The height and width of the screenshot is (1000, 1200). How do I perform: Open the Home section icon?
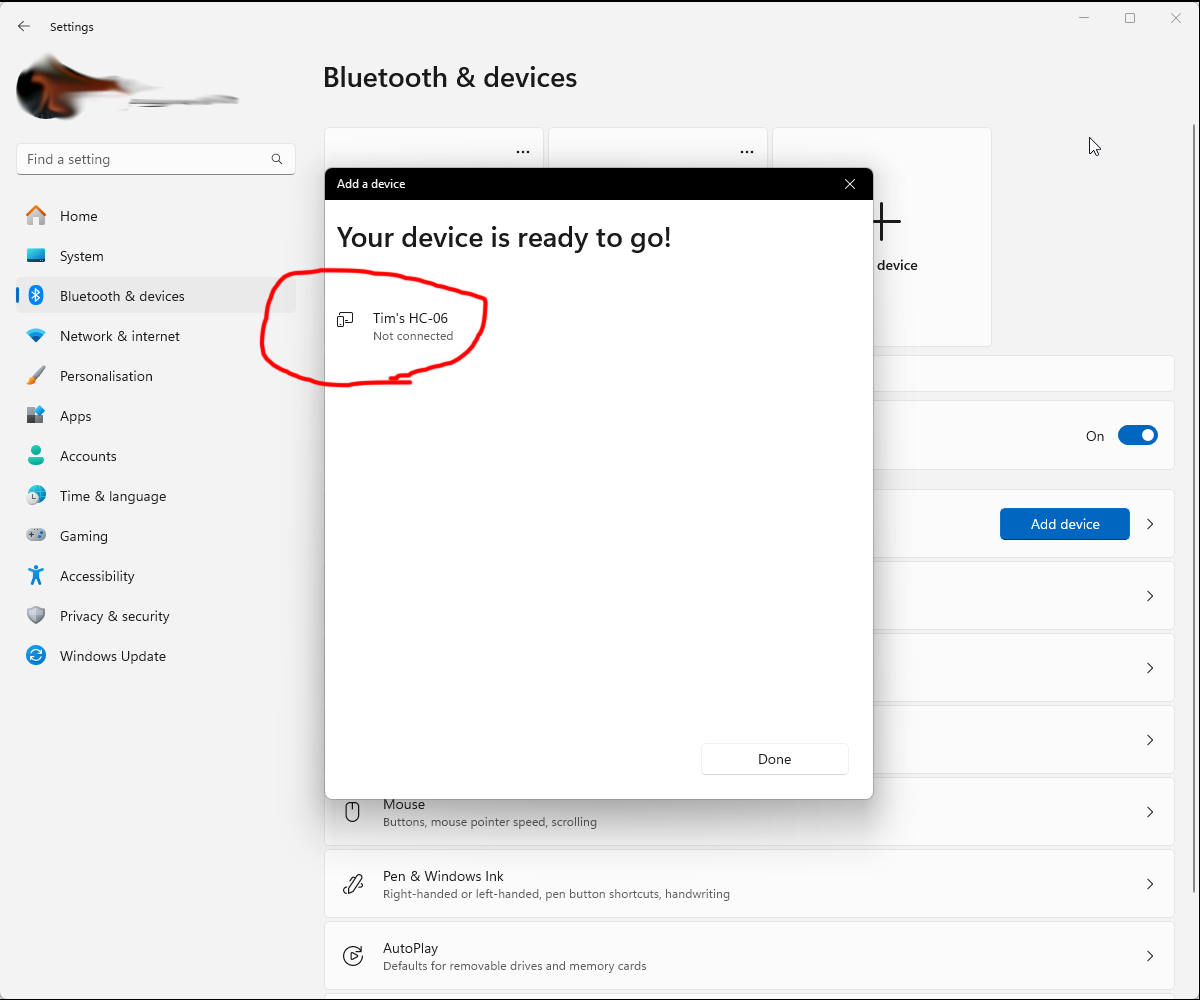pyautogui.click(x=35, y=216)
